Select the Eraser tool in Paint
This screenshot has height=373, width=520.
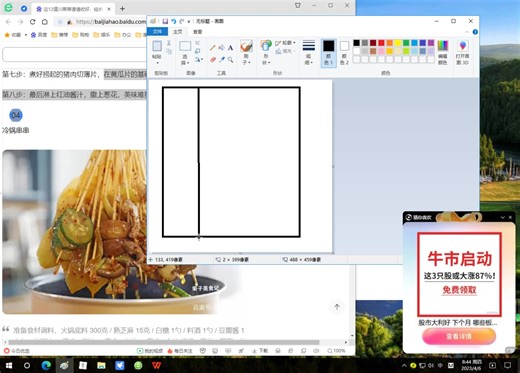pos(213,60)
